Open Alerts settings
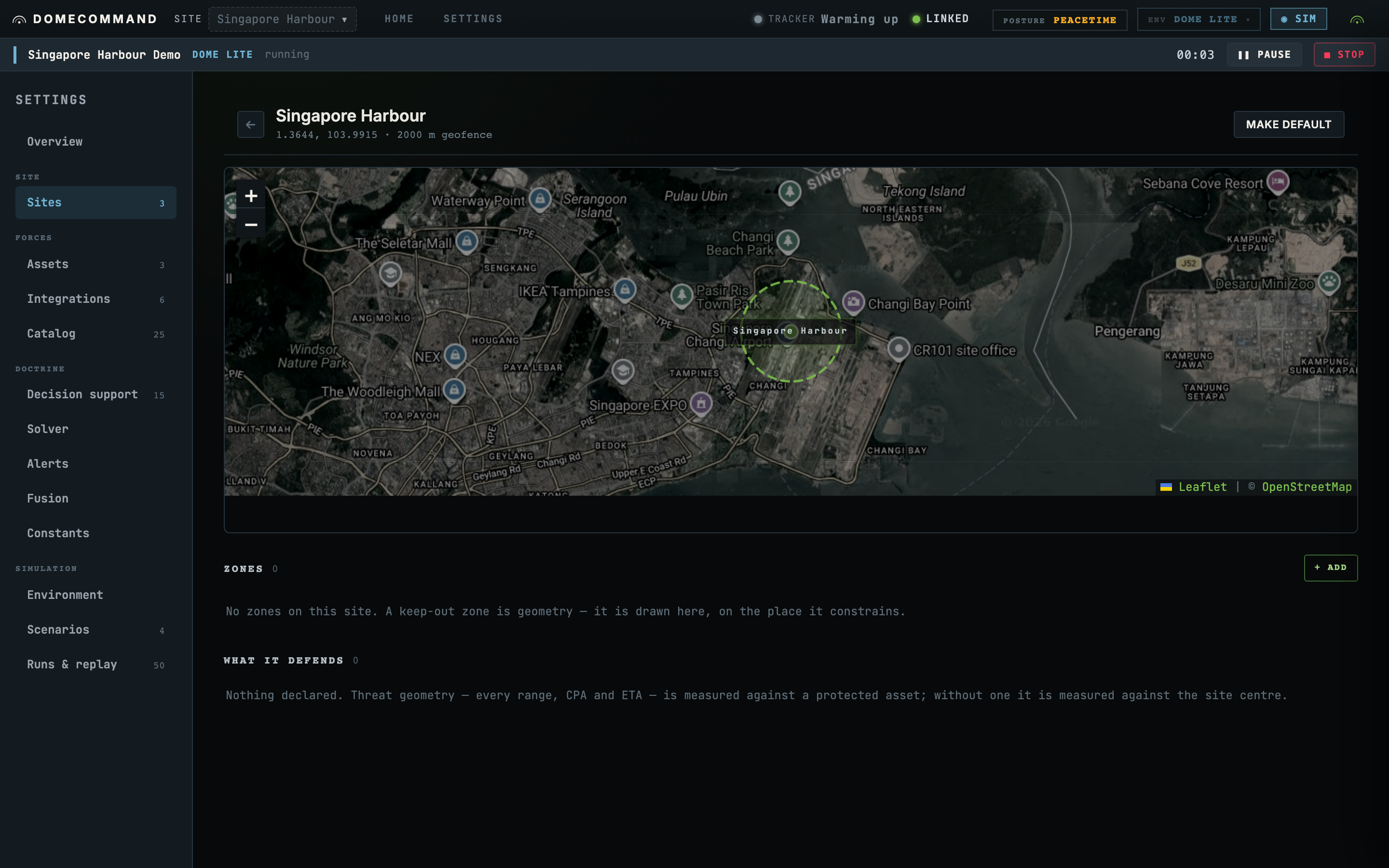The image size is (1389, 868). pos(96,464)
